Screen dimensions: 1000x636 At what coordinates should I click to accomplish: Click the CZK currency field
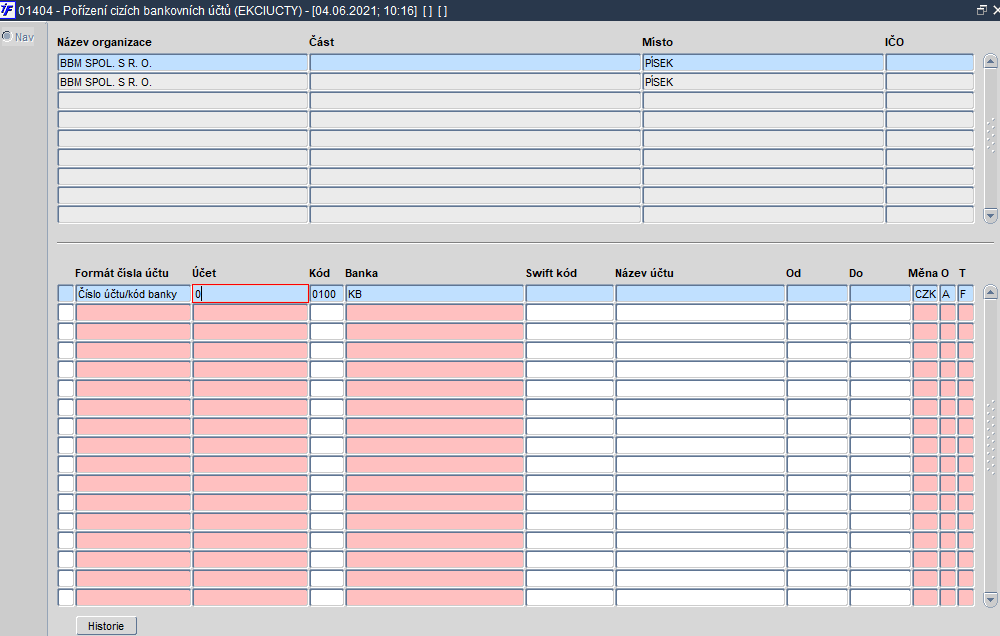925,293
